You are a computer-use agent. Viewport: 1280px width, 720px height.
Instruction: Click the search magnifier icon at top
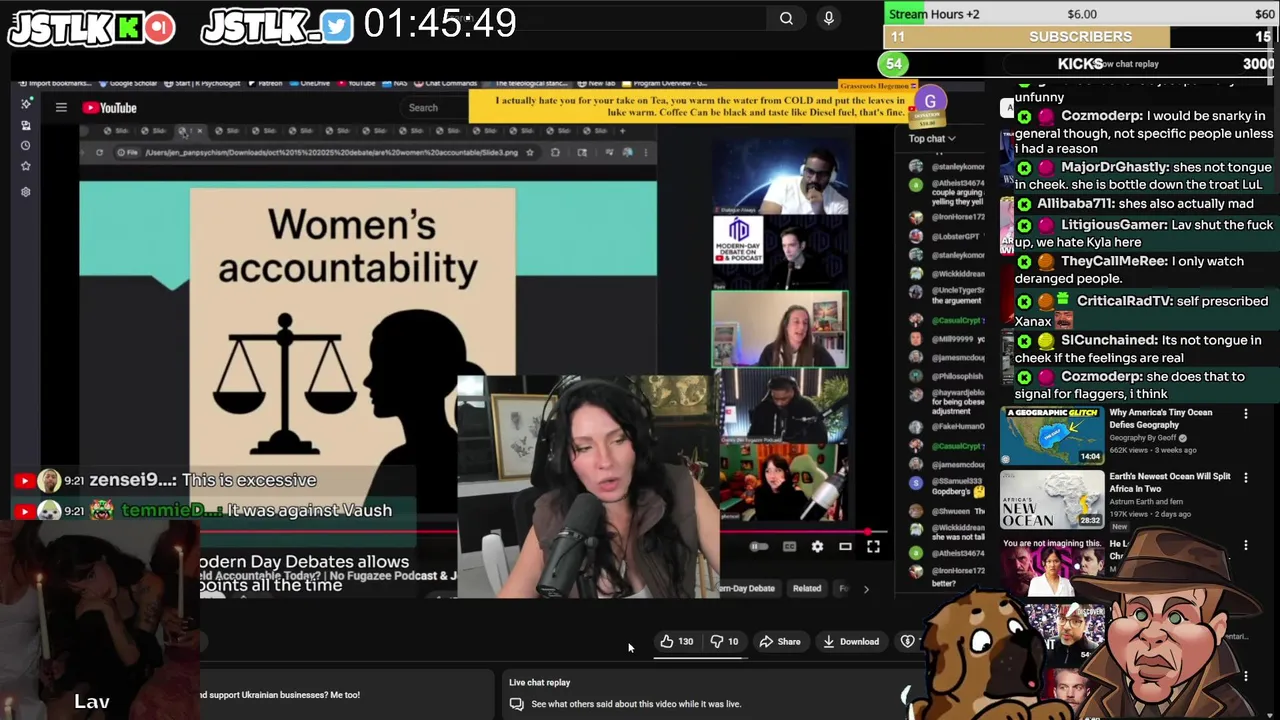click(786, 18)
